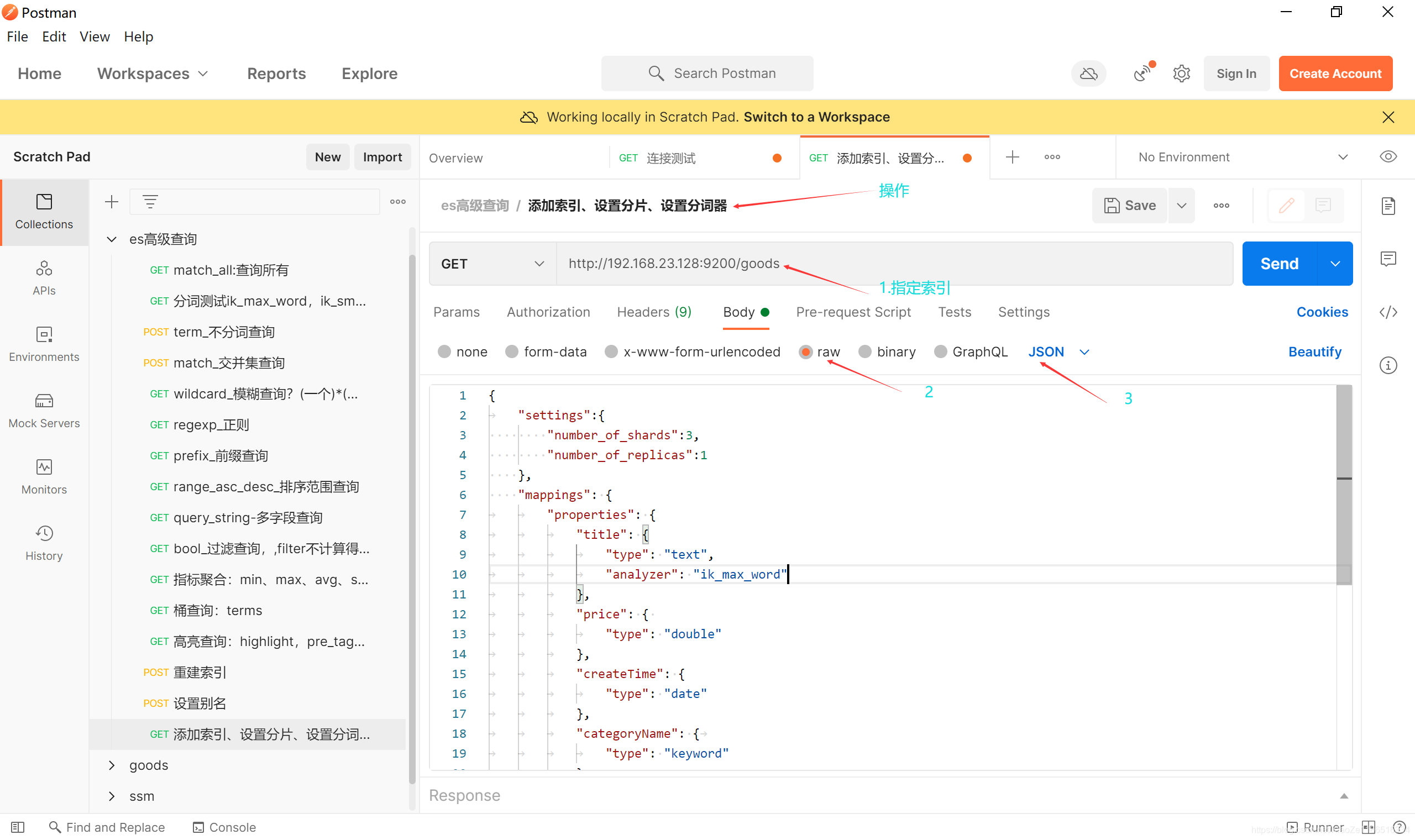Open the Help menu
The height and width of the screenshot is (840, 1415).
[139, 36]
